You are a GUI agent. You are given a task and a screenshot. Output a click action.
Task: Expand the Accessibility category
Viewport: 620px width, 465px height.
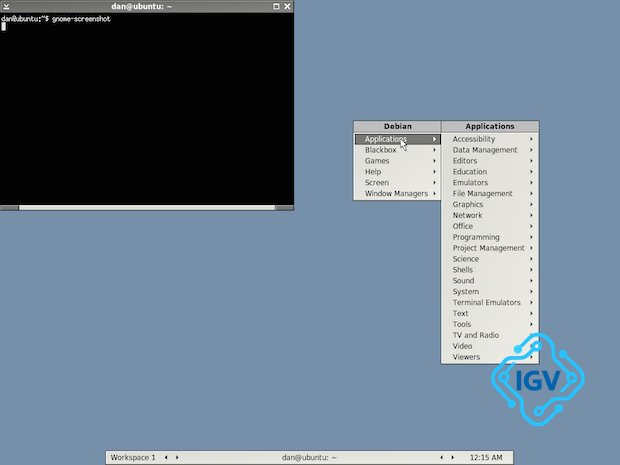[490, 139]
